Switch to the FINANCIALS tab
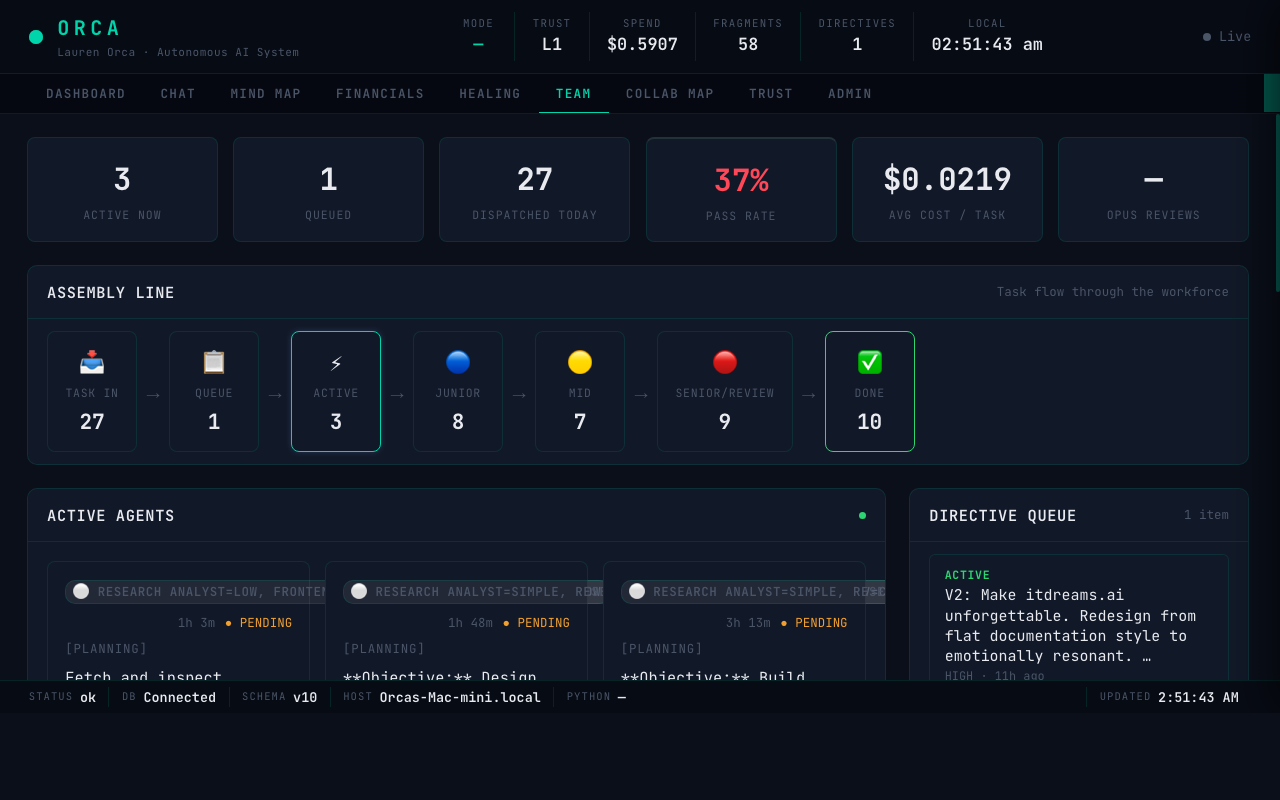 380,93
